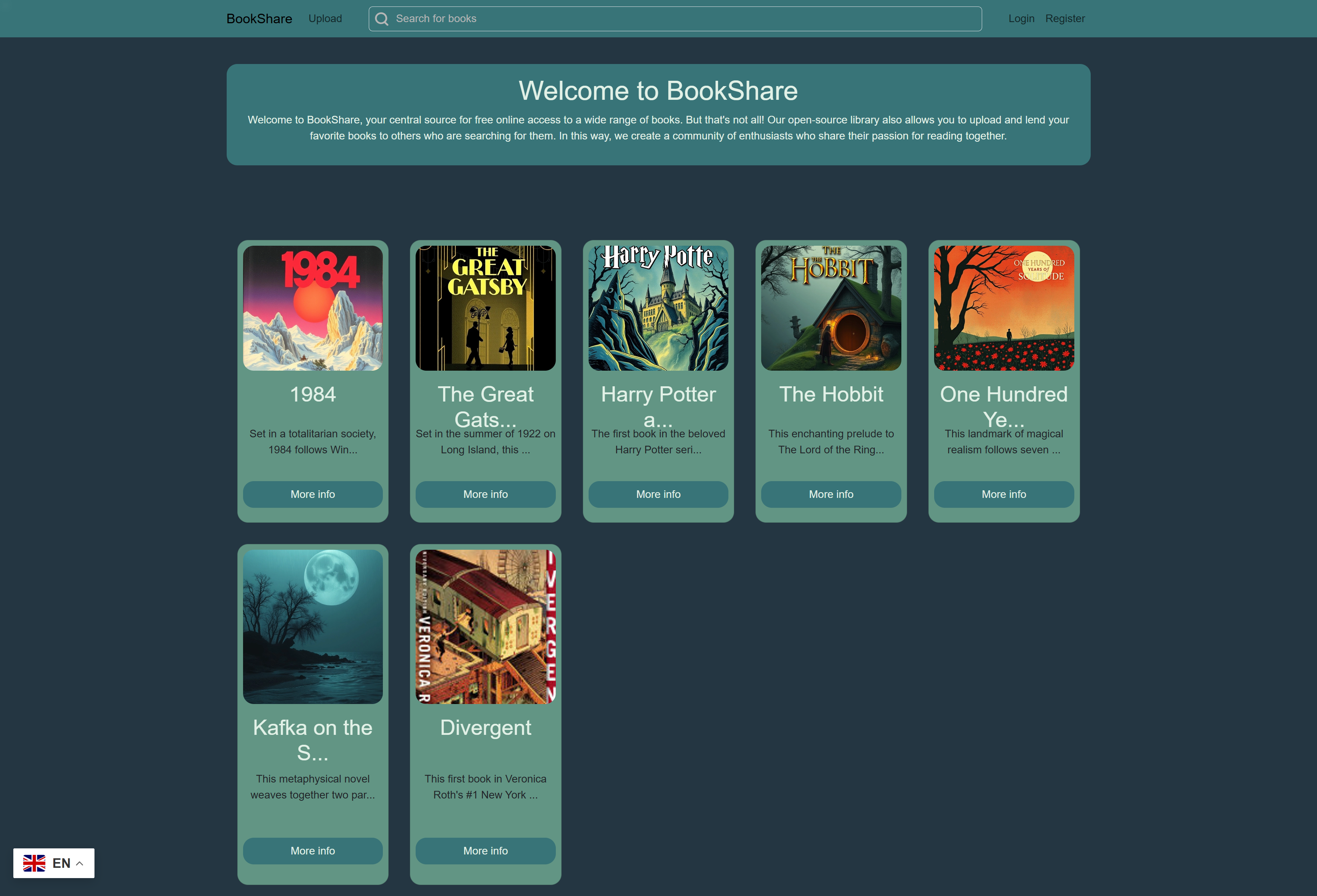
Task: Click into the Search for books field
Action: (x=674, y=18)
